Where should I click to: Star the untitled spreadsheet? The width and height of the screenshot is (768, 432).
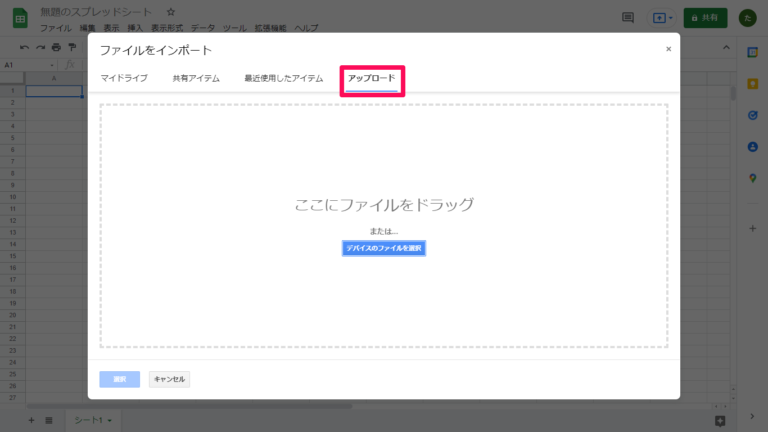pyautogui.click(x=170, y=12)
